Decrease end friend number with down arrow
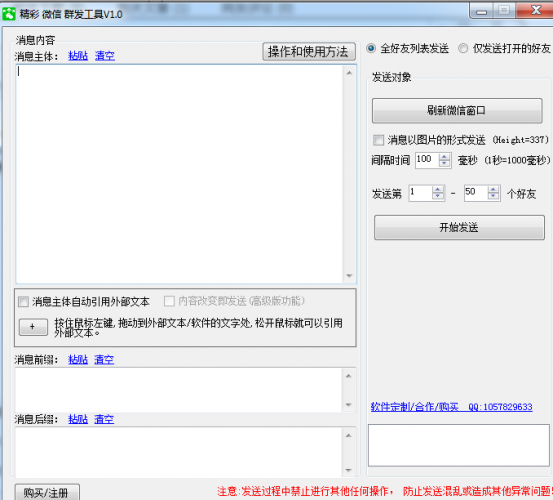This screenshot has width=553, height=500. click(493, 197)
